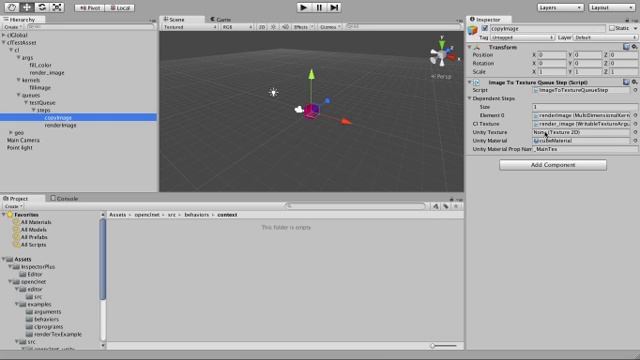This screenshot has height=360, width=640.
Task: Select render_image in the Hierarchy
Action: coord(47,73)
